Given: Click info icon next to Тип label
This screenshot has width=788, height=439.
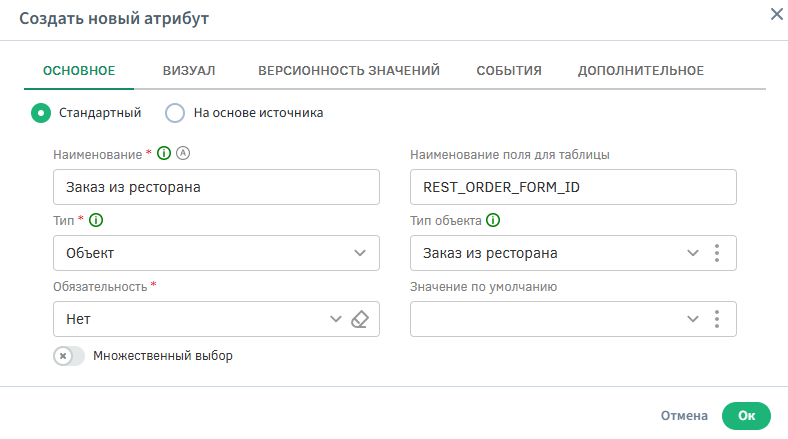Looking at the screenshot, I should click(x=96, y=220).
